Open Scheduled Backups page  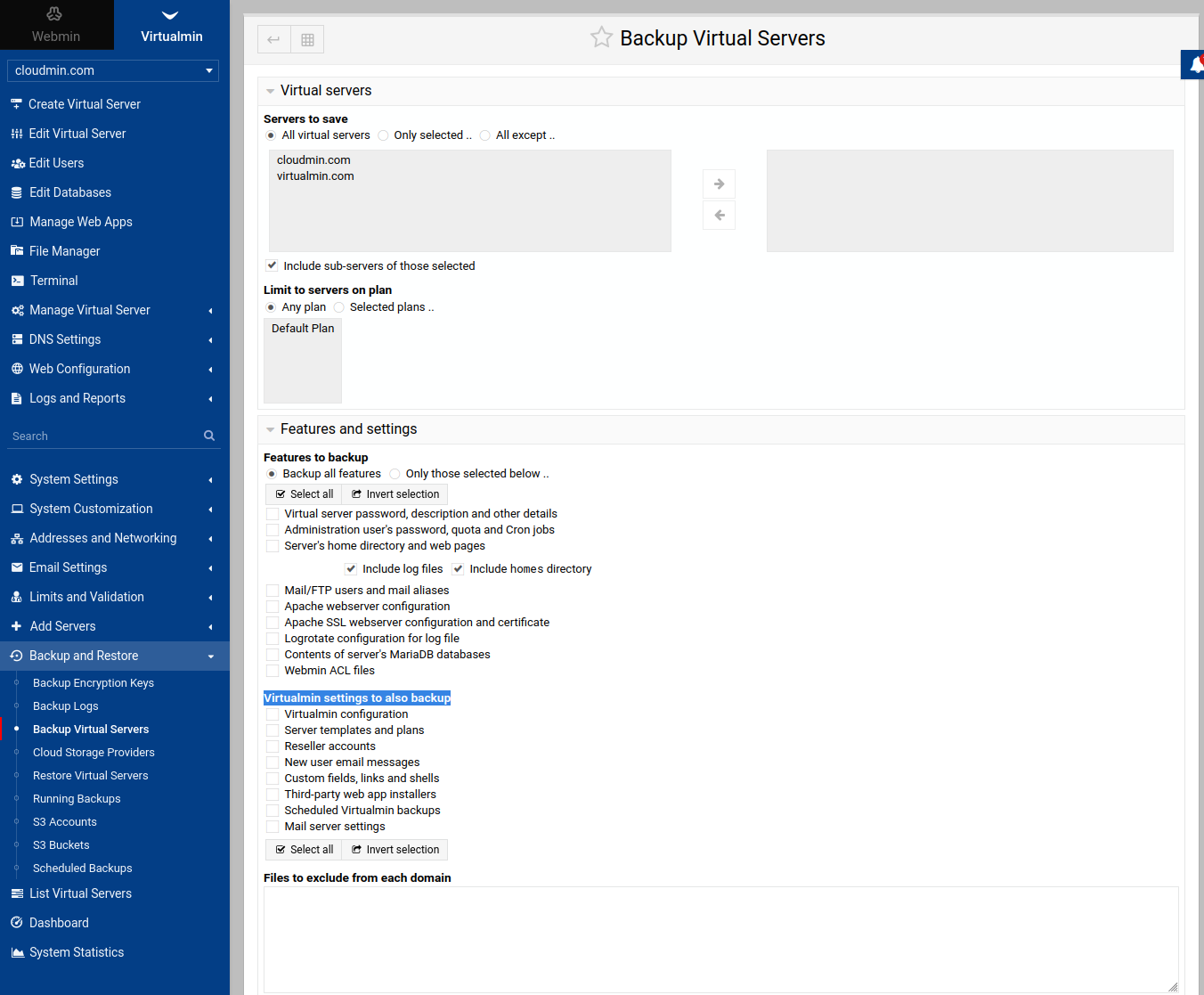click(x=83, y=869)
